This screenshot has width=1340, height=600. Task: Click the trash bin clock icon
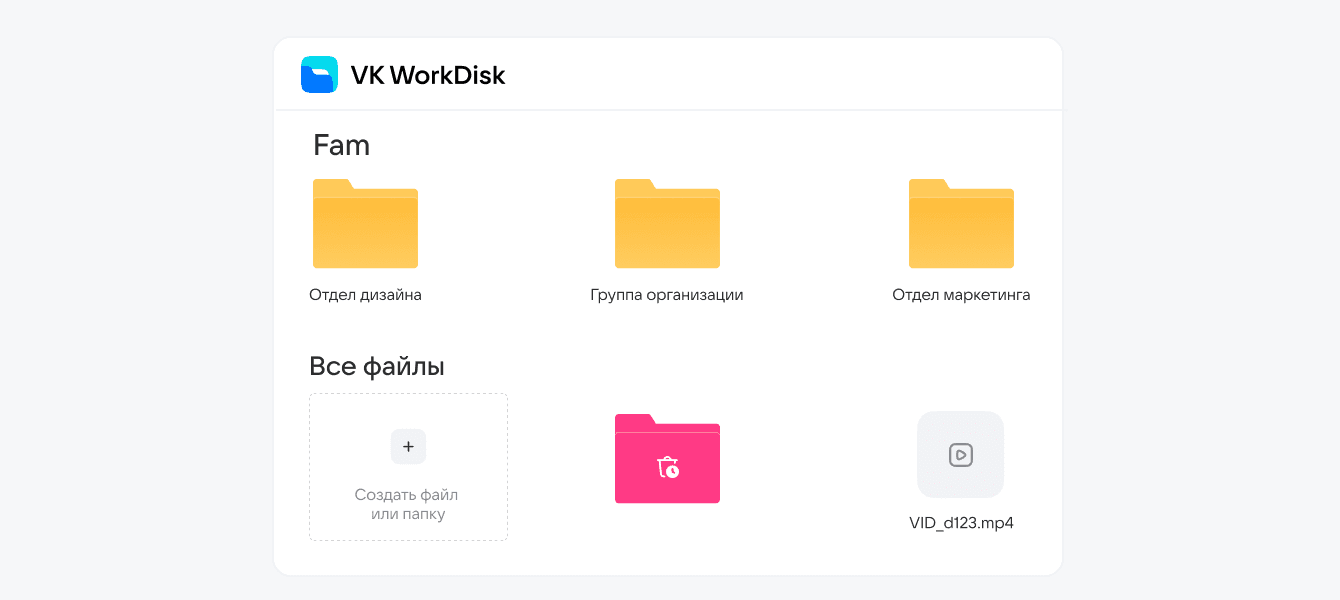pos(668,467)
